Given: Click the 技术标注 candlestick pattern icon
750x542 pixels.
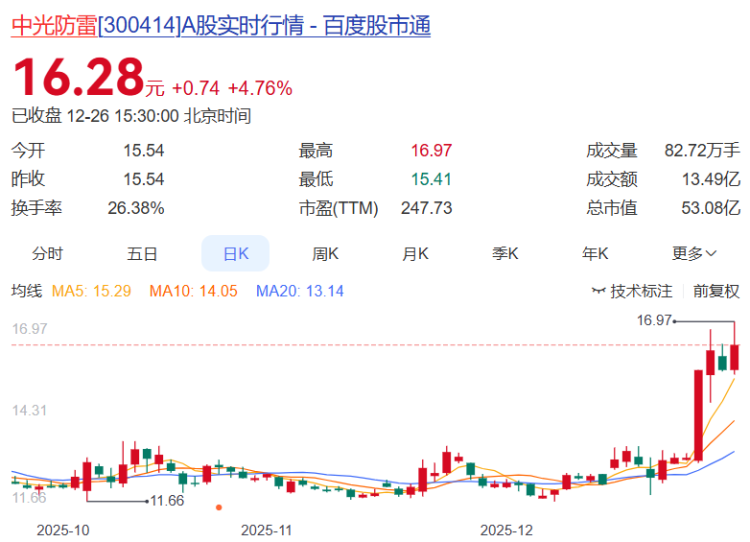Looking at the screenshot, I should tap(599, 291).
